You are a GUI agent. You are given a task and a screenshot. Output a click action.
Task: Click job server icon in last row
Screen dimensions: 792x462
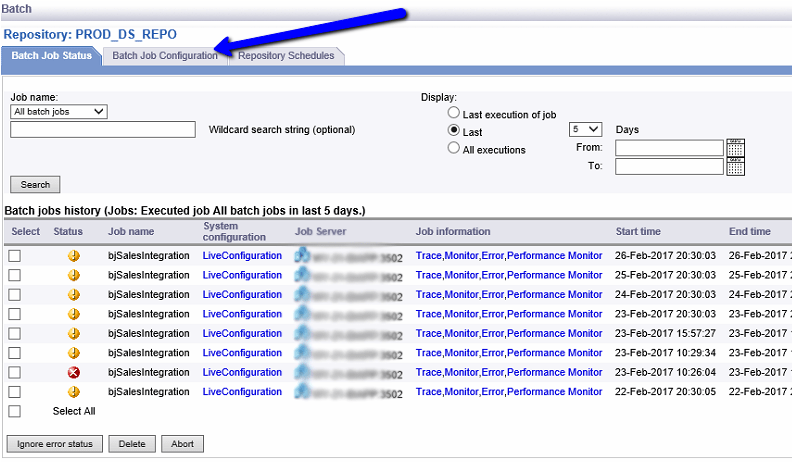coord(302,392)
